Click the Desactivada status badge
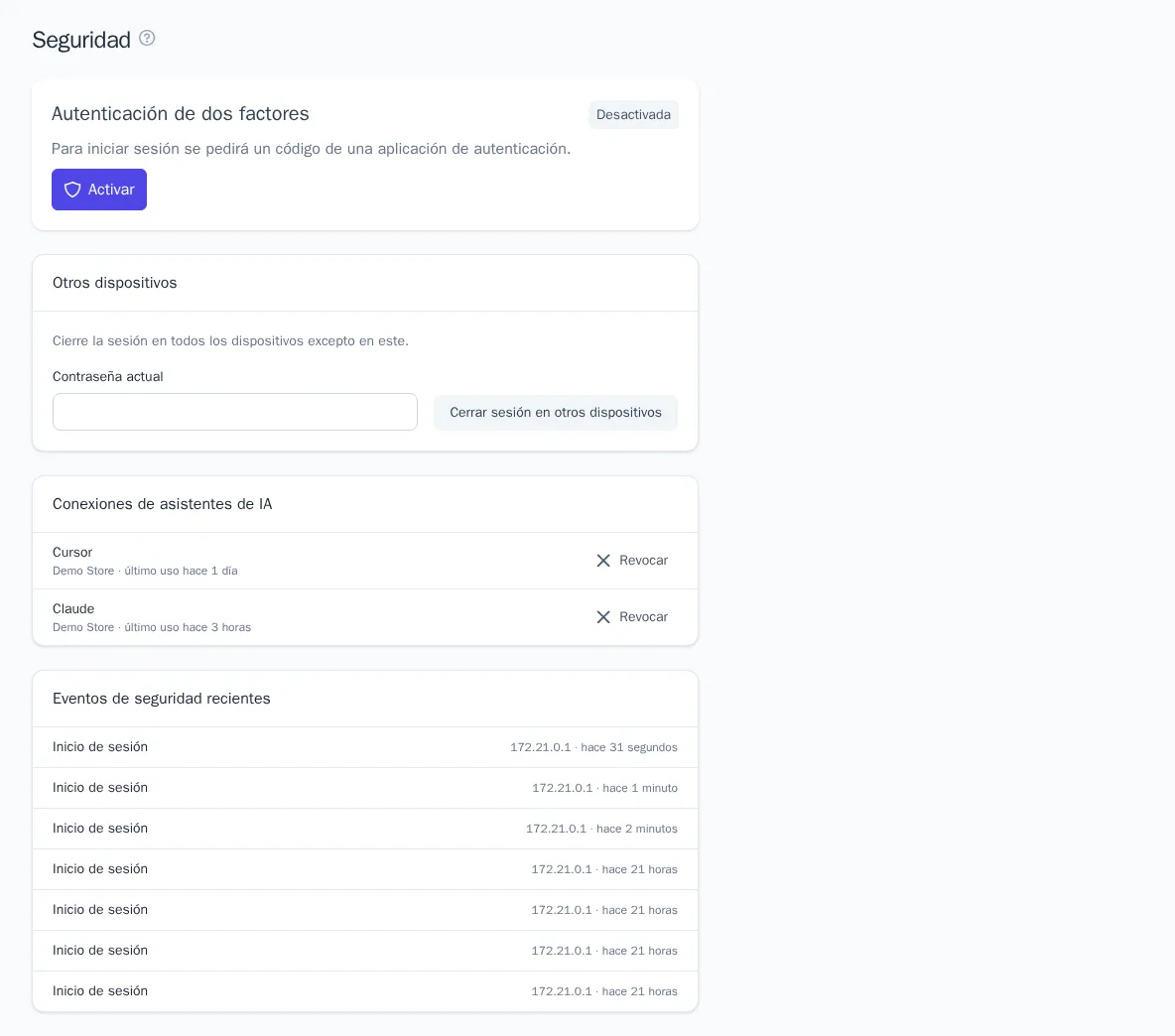The height and width of the screenshot is (1036, 1175). [x=633, y=114]
